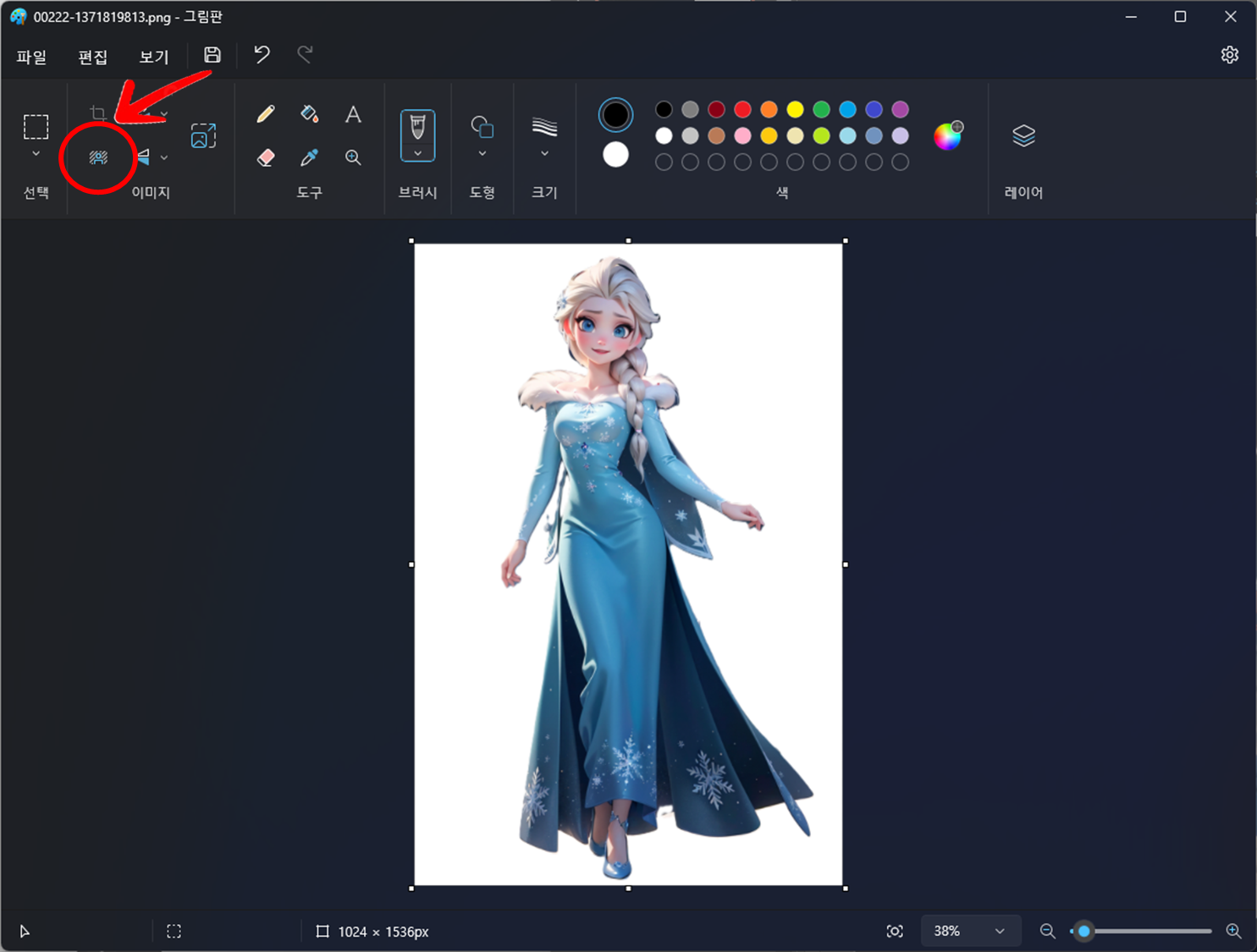Select the white Color 2 circle
This screenshot has width=1257, height=952.
615,155
